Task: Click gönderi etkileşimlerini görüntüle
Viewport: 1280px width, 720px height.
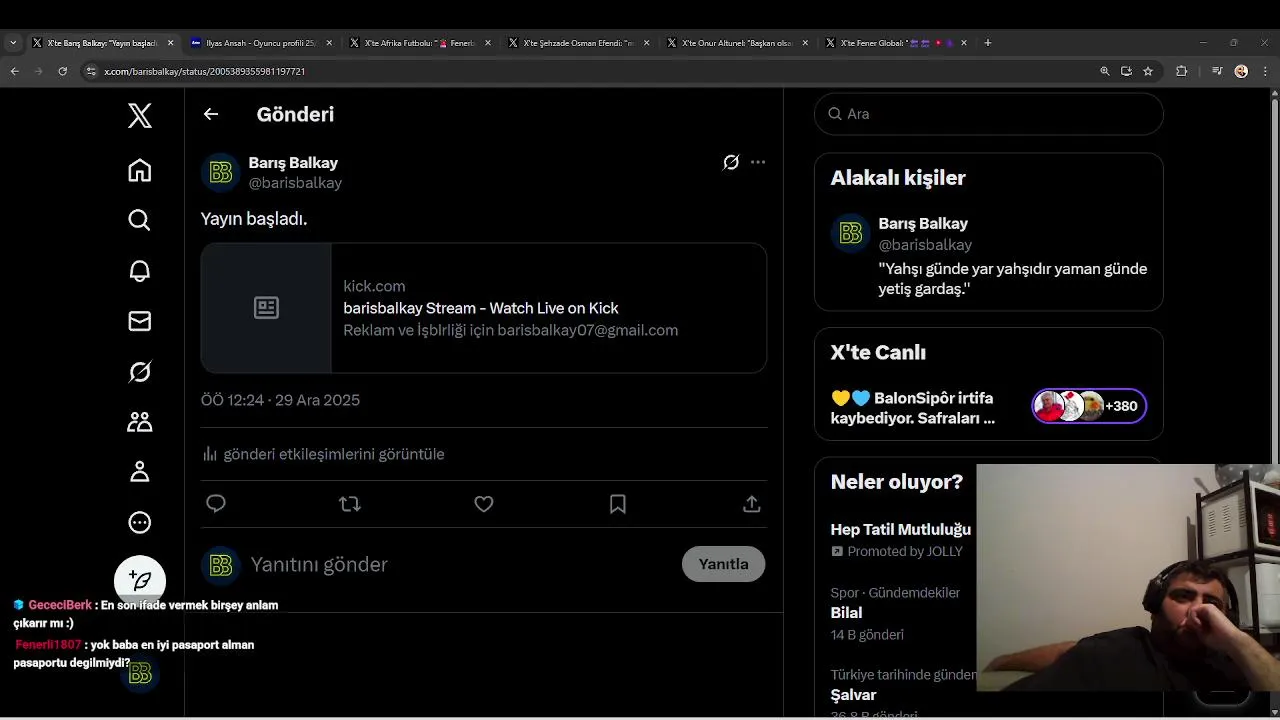Action: tap(323, 454)
